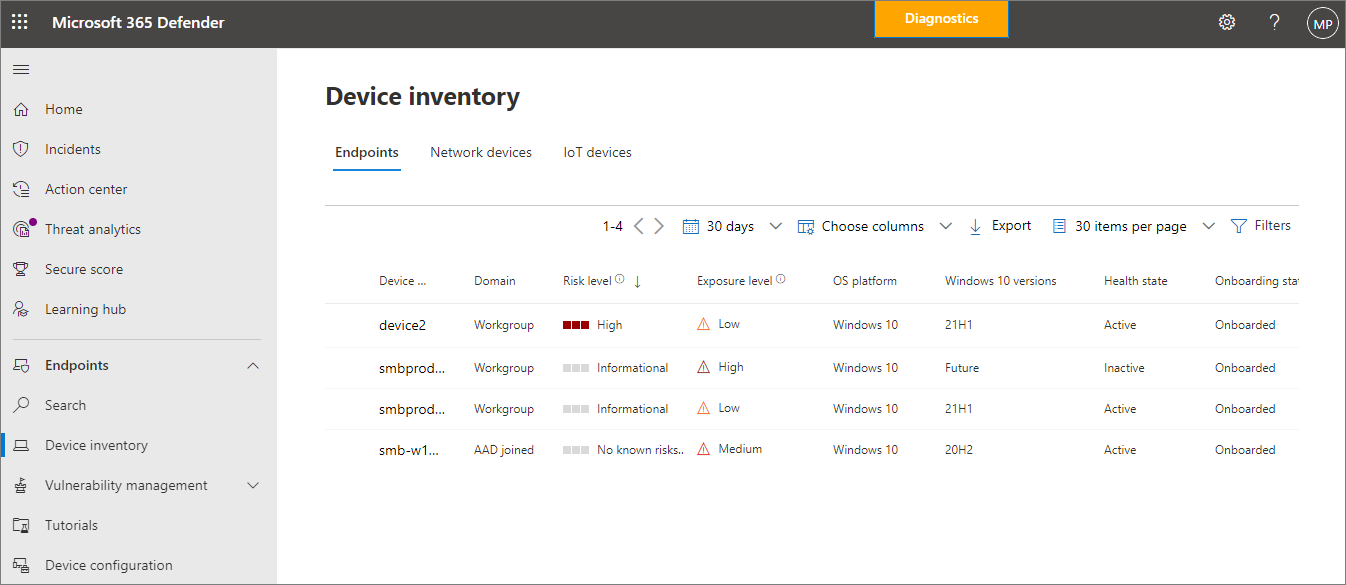The image size is (1346, 585).
Task: Click the Inactive health state cell
Action: [x=1124, y=368]
